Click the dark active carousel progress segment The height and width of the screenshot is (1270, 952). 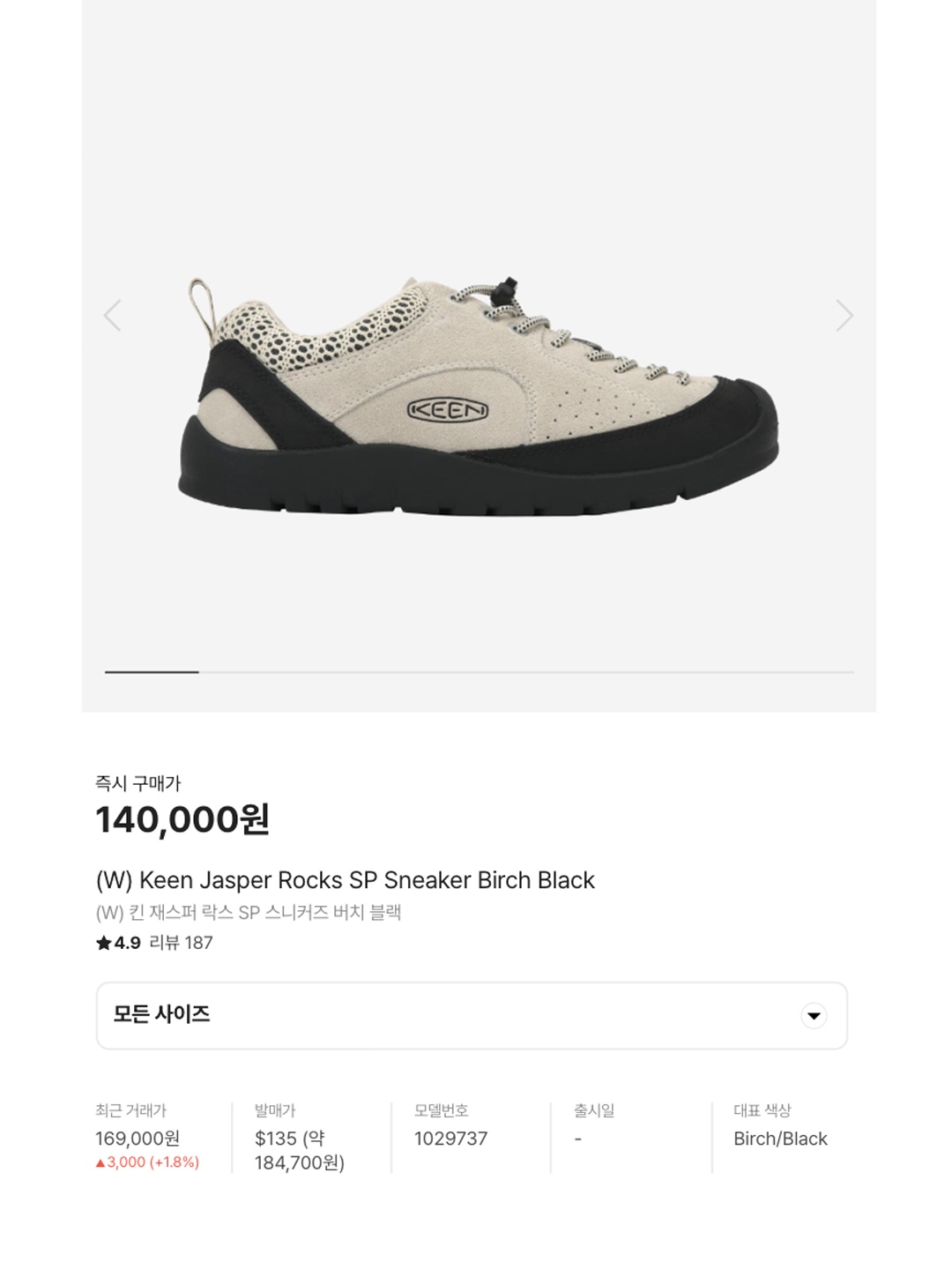click(x=152, y=672)
